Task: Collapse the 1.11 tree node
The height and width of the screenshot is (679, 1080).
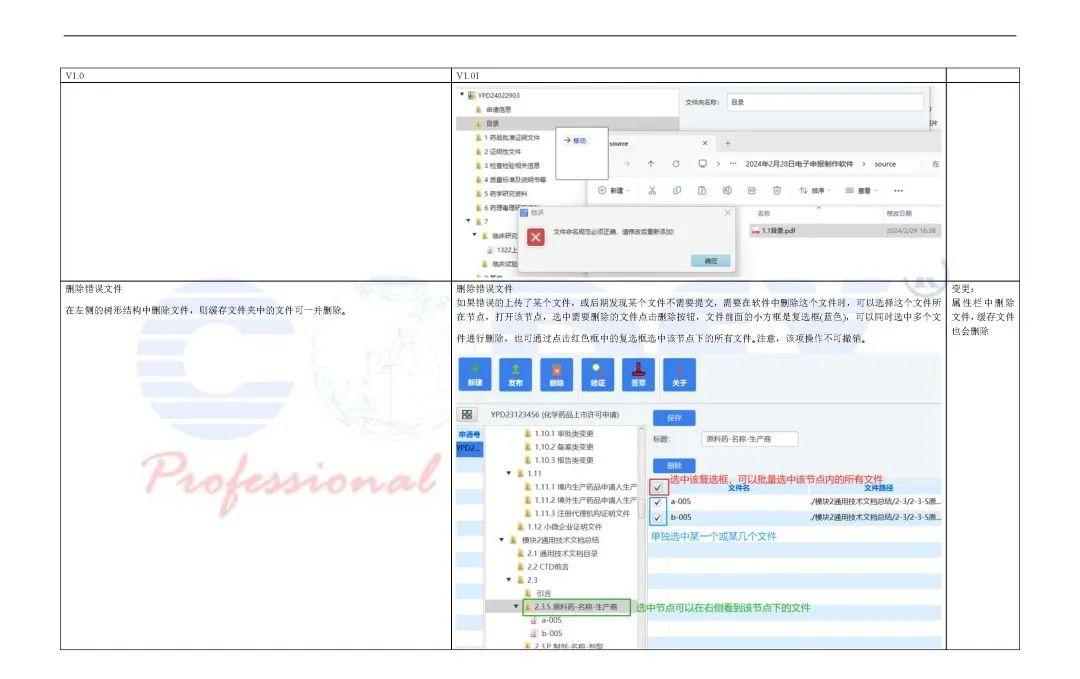Action: tap(508, 473)
